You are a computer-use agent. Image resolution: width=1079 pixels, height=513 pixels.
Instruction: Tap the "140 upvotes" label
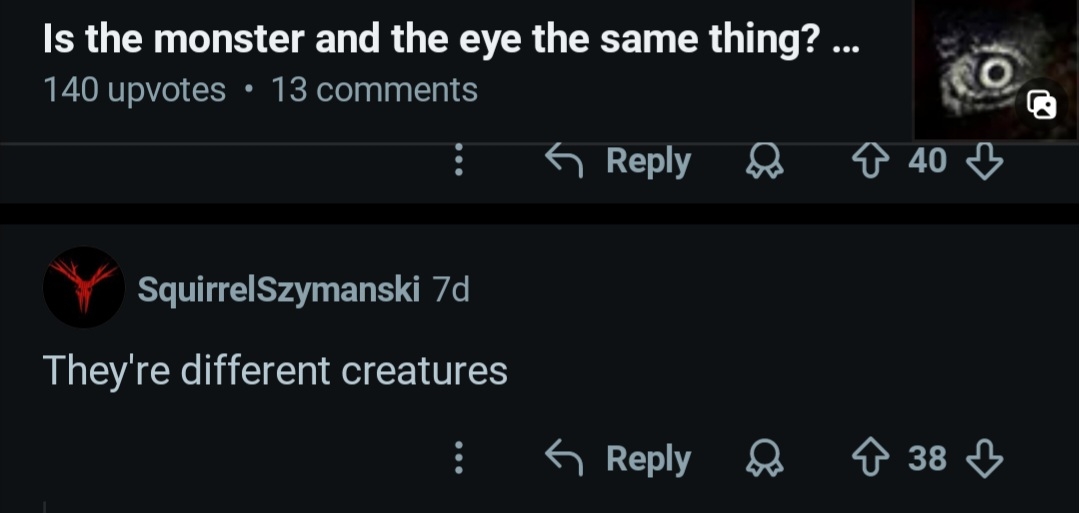tap(135, 90)
